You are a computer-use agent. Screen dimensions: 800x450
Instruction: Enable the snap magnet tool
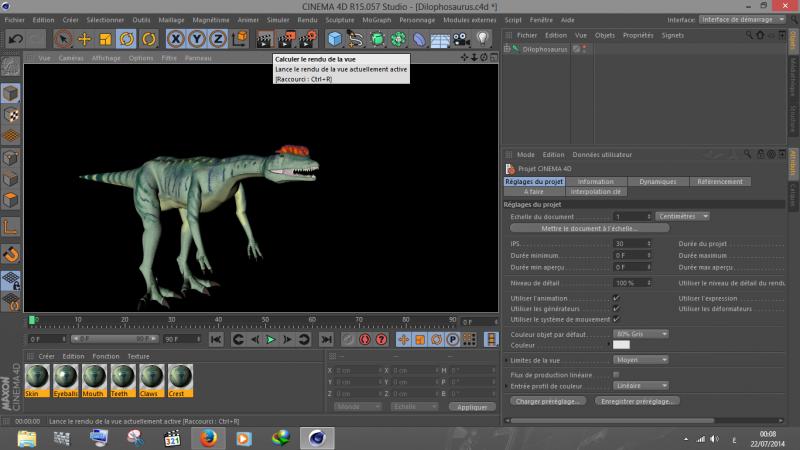coord(11,254)
